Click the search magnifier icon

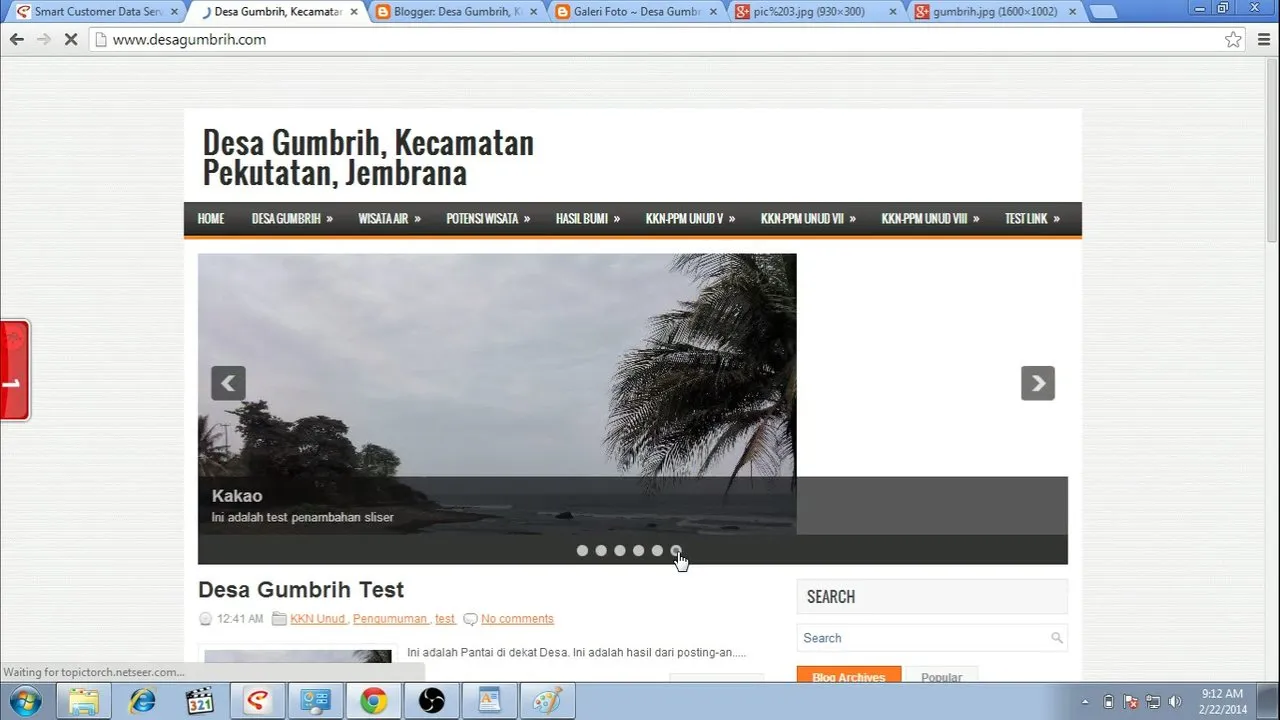coord(1057,638)
